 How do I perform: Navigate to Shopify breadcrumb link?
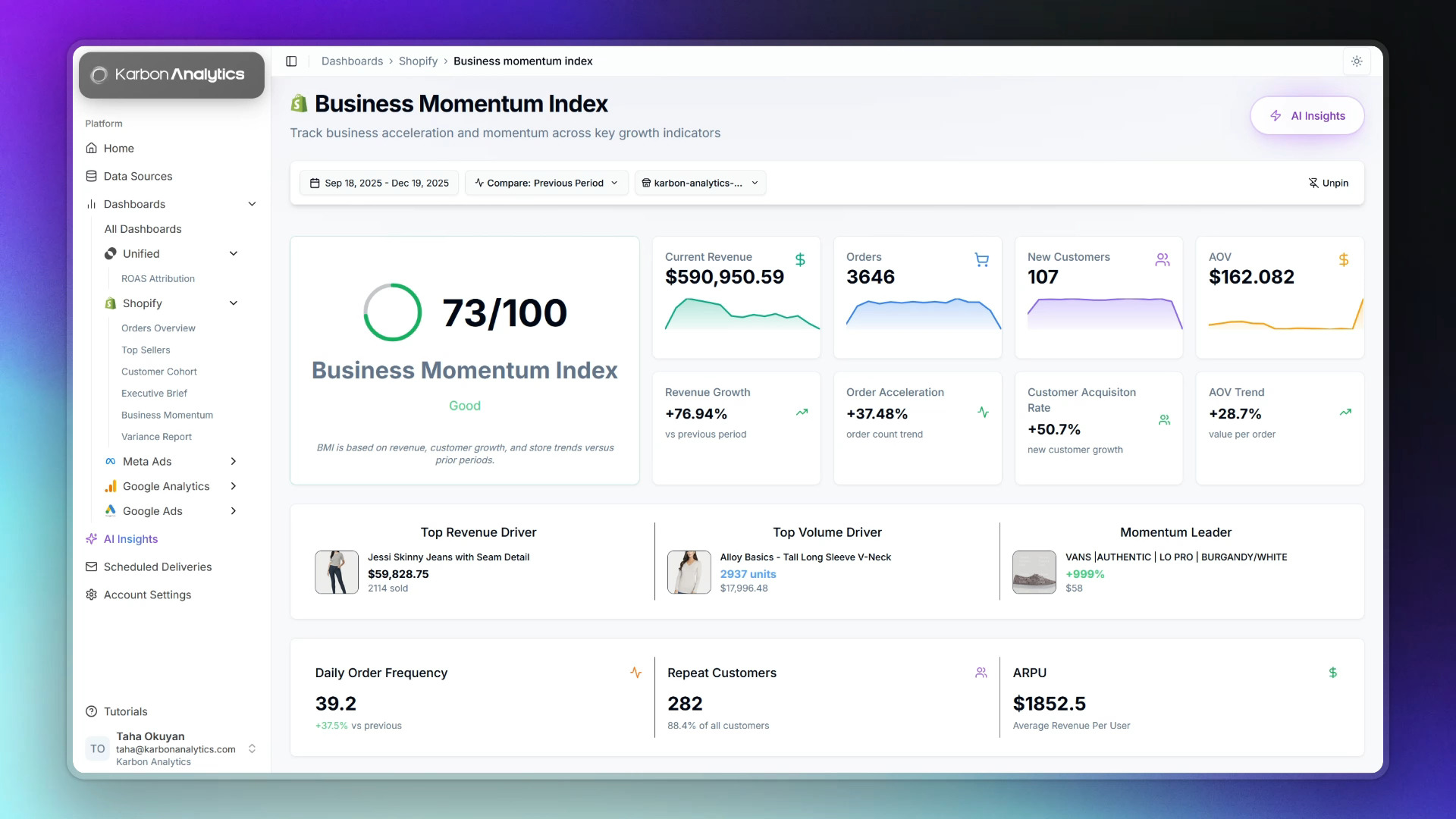coord(418,61)
